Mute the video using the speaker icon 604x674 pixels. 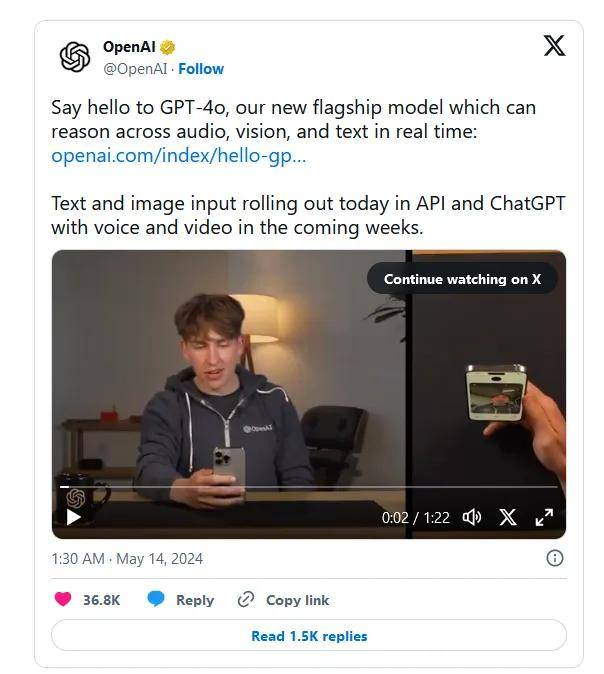tap(472, 517)
